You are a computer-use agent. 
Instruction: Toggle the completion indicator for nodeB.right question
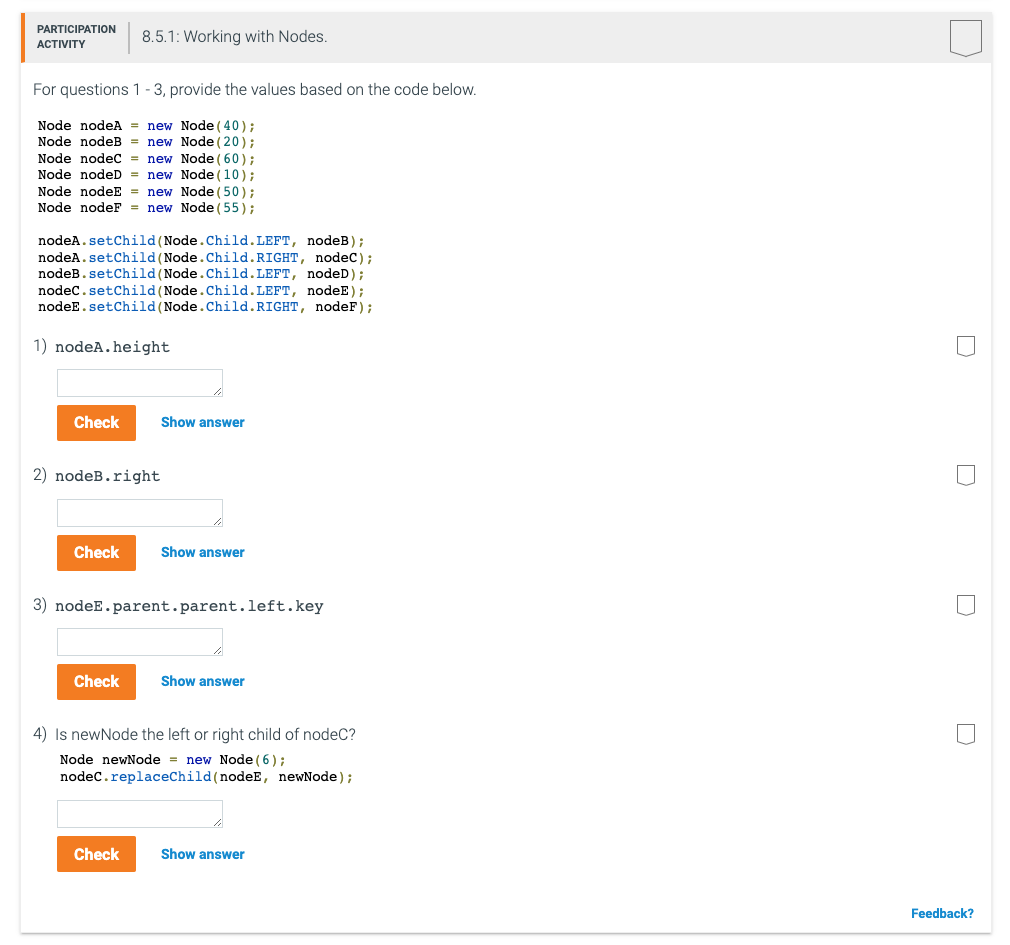pos(965,474)
